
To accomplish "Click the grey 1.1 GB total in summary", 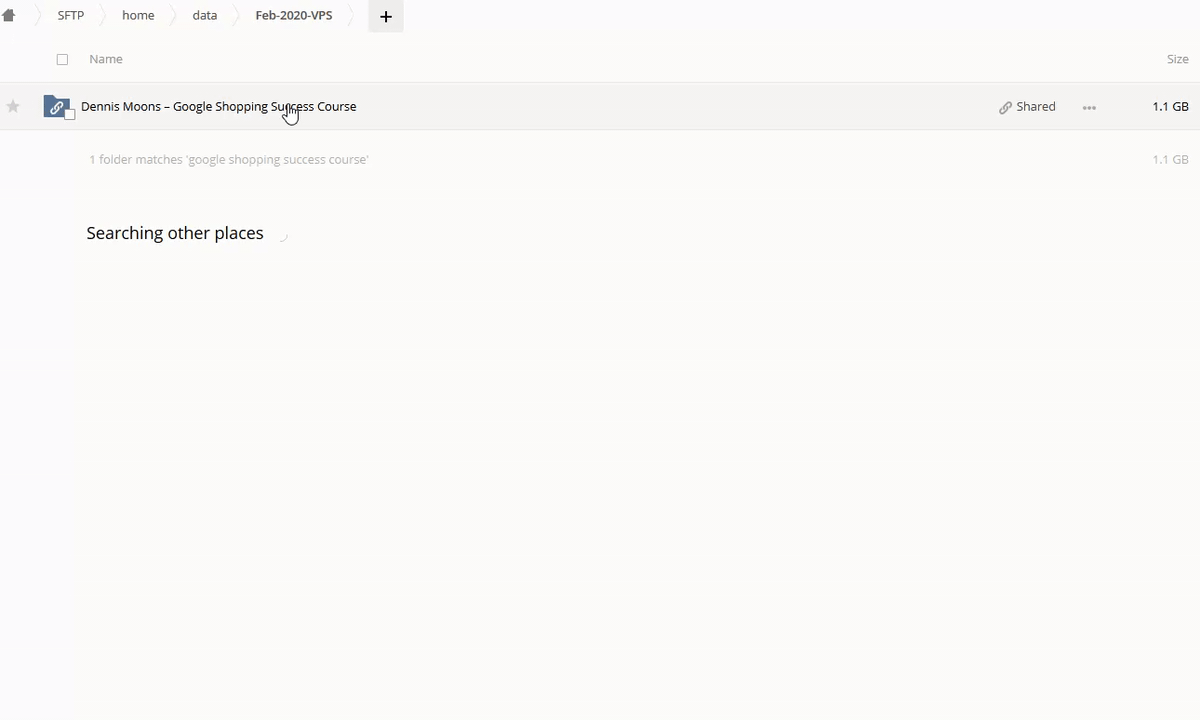I will tap(1170, 159).
